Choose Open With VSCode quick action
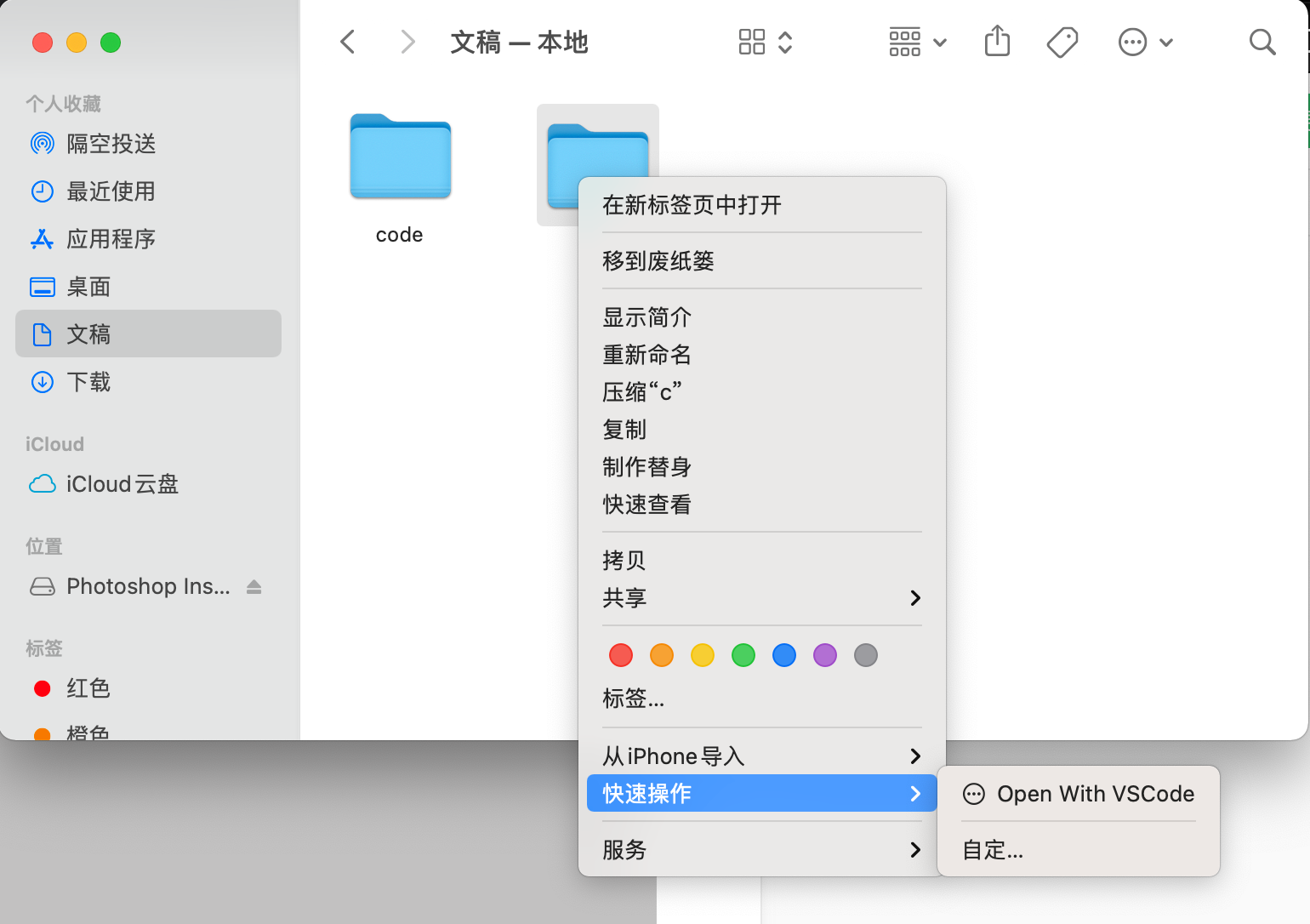1310x924 pixels. tap(1079, 794)
